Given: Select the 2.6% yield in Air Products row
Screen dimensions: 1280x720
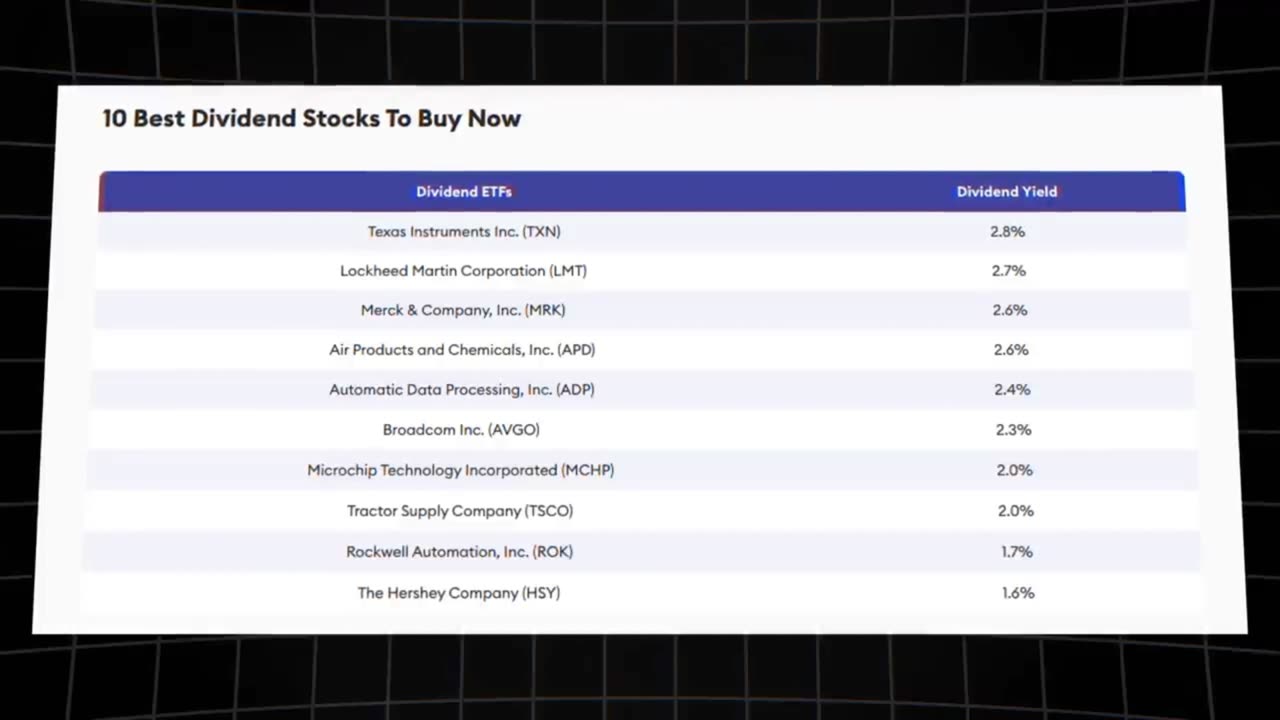Looking at the screenshot, I should tap(1011, 350).
